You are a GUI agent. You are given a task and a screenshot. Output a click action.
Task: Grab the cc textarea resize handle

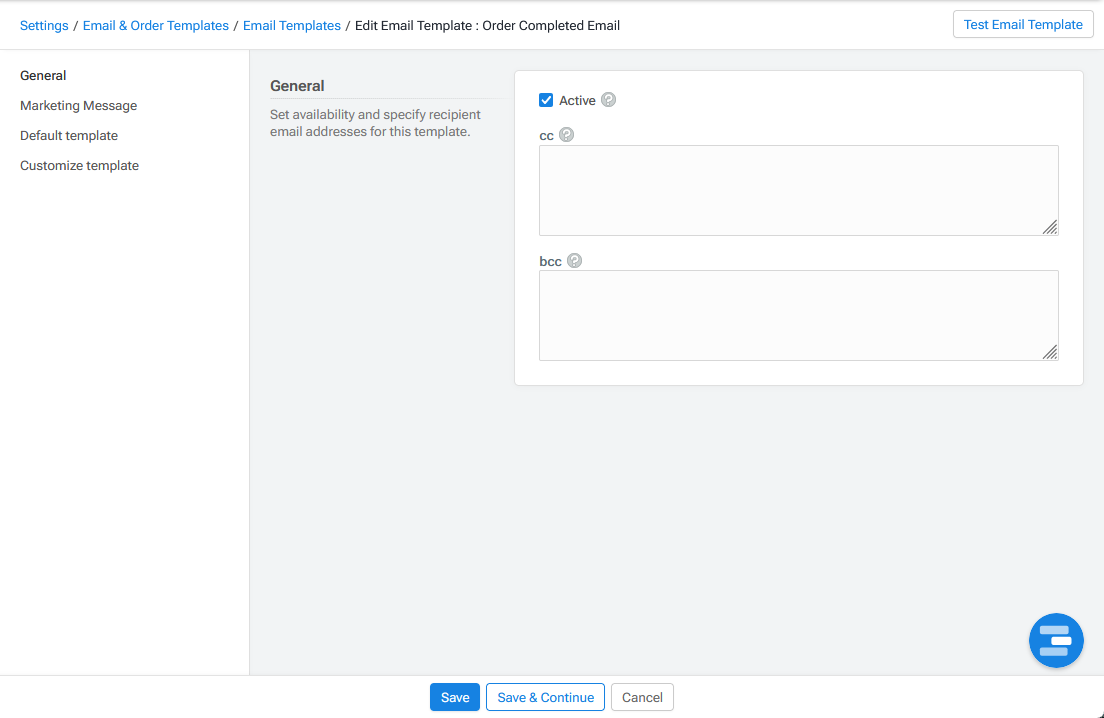[1050, 227]
